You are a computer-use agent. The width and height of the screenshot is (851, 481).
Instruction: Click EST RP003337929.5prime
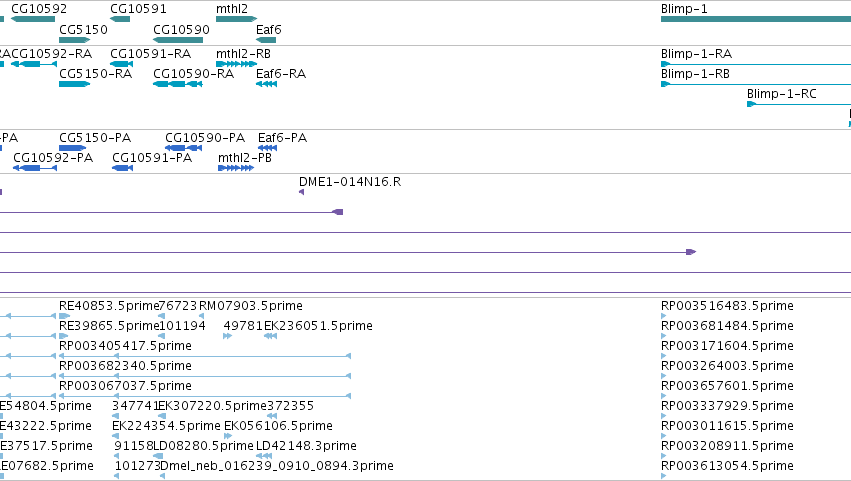click(x=727, y=407)
